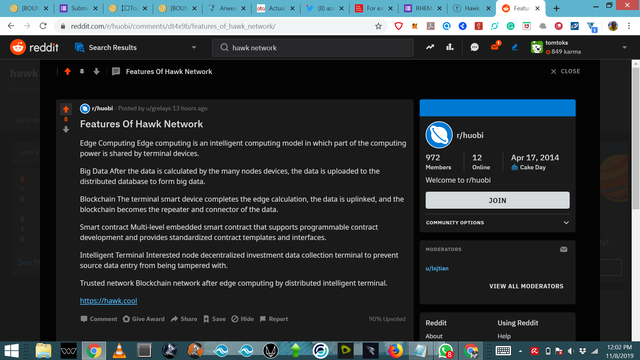Open the footer About link
The height and width of the screenshot is (360, 640).
[434, 336]
